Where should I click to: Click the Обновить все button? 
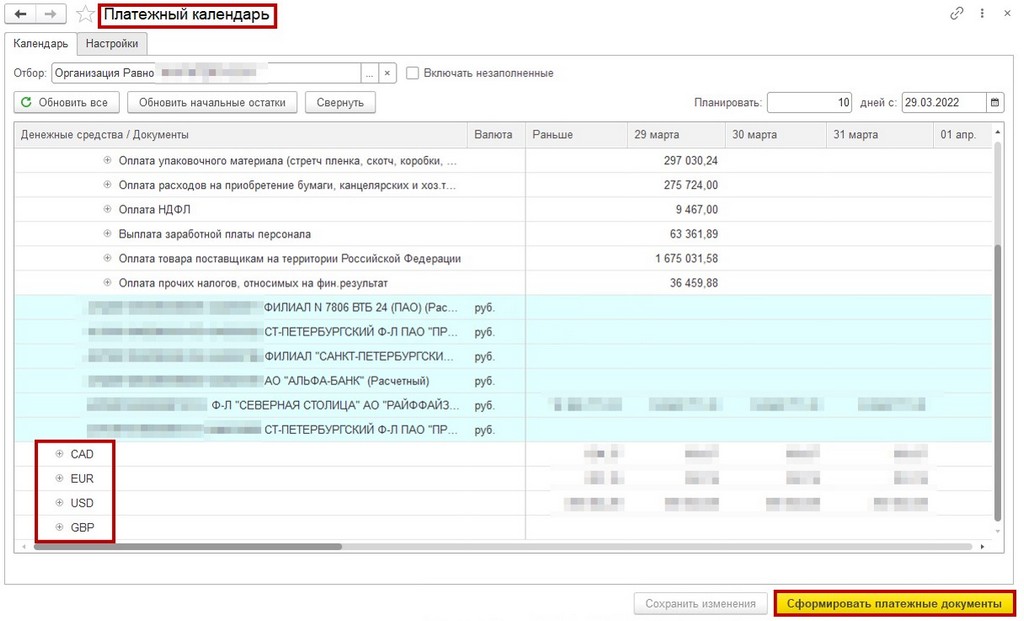point(66,103)
